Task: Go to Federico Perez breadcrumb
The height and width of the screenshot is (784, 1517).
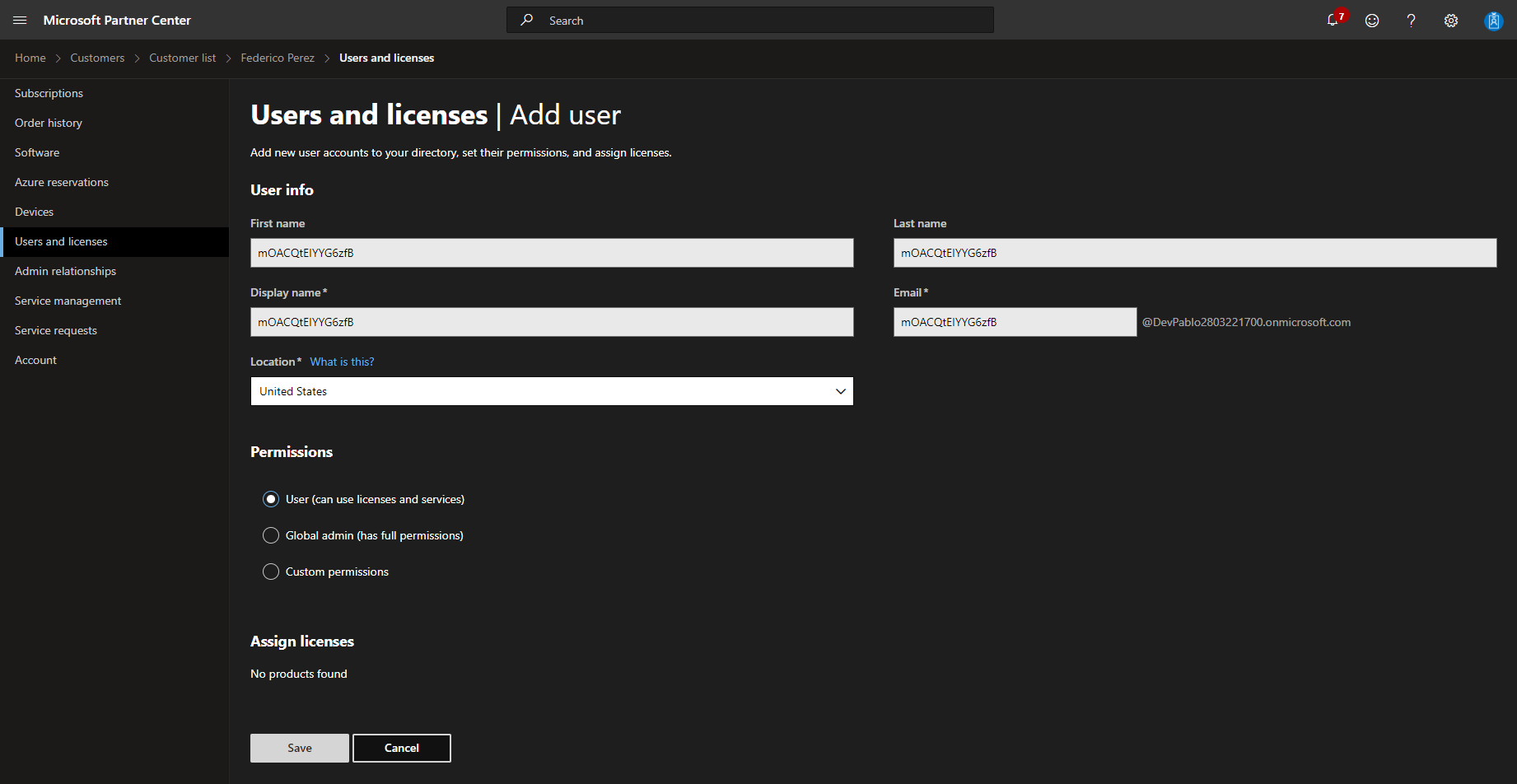Action: click(278, 58)
